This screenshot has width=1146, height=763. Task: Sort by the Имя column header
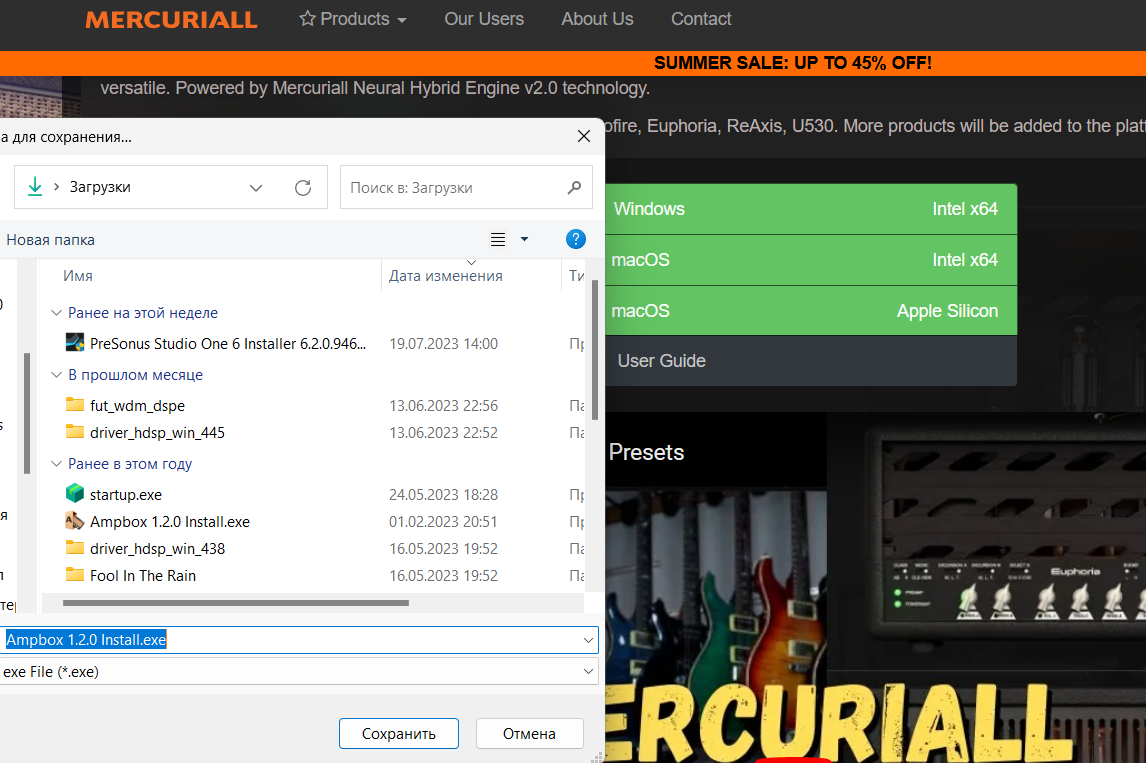(77, 276)
